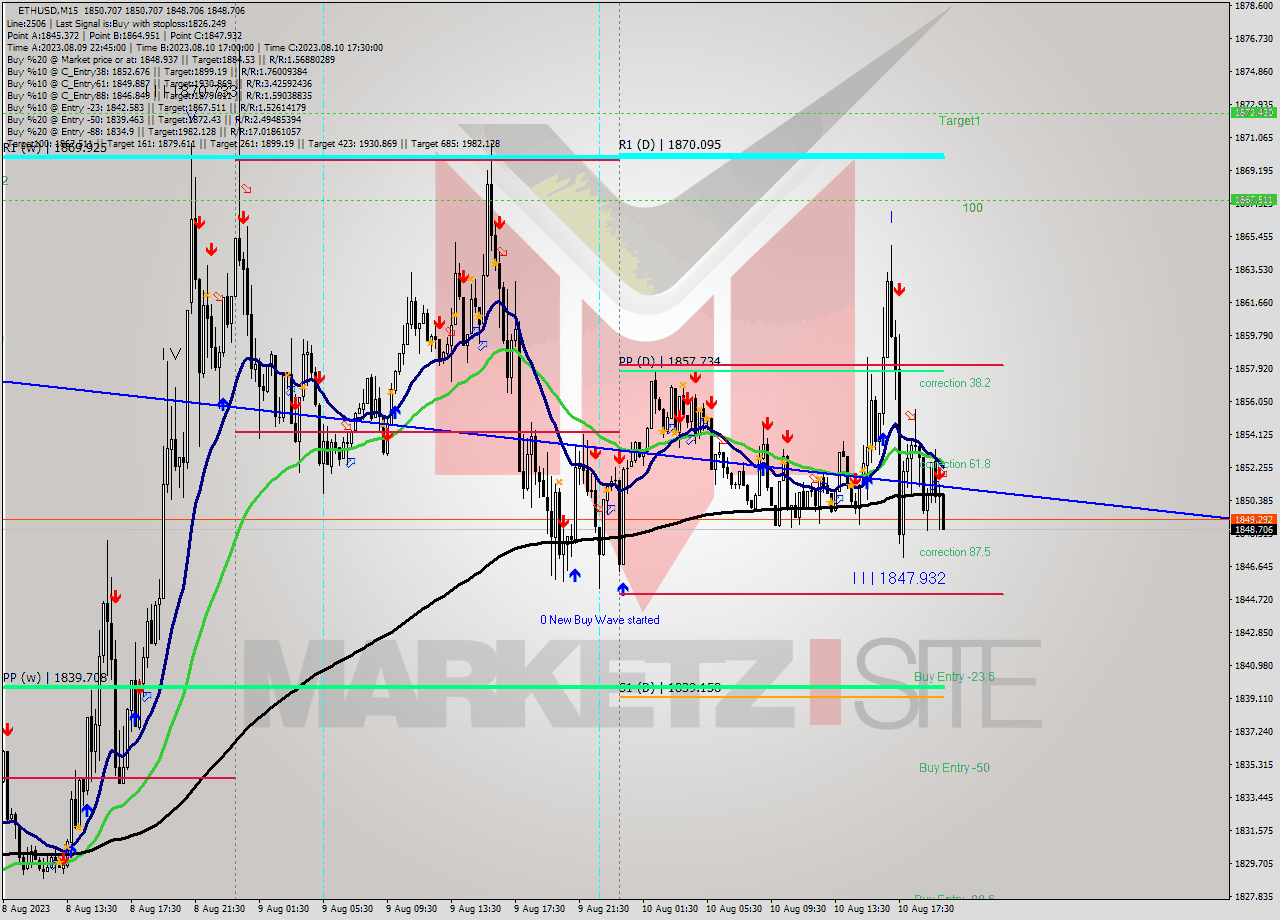This screenshot has height=920, width=1280.
Task: Click the 10 Aug 17:30 time axis label
Action: click(925, 910)
